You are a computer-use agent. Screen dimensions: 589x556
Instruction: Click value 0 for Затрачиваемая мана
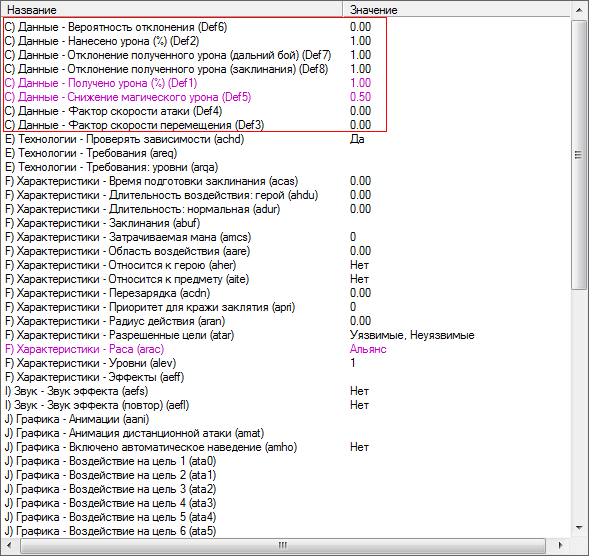353,237
